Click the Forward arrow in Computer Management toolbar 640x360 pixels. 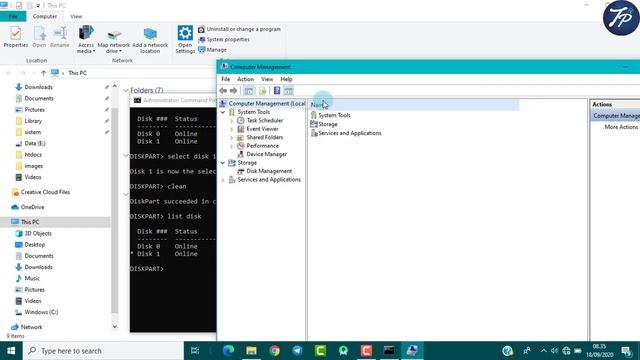coord(233,91)
